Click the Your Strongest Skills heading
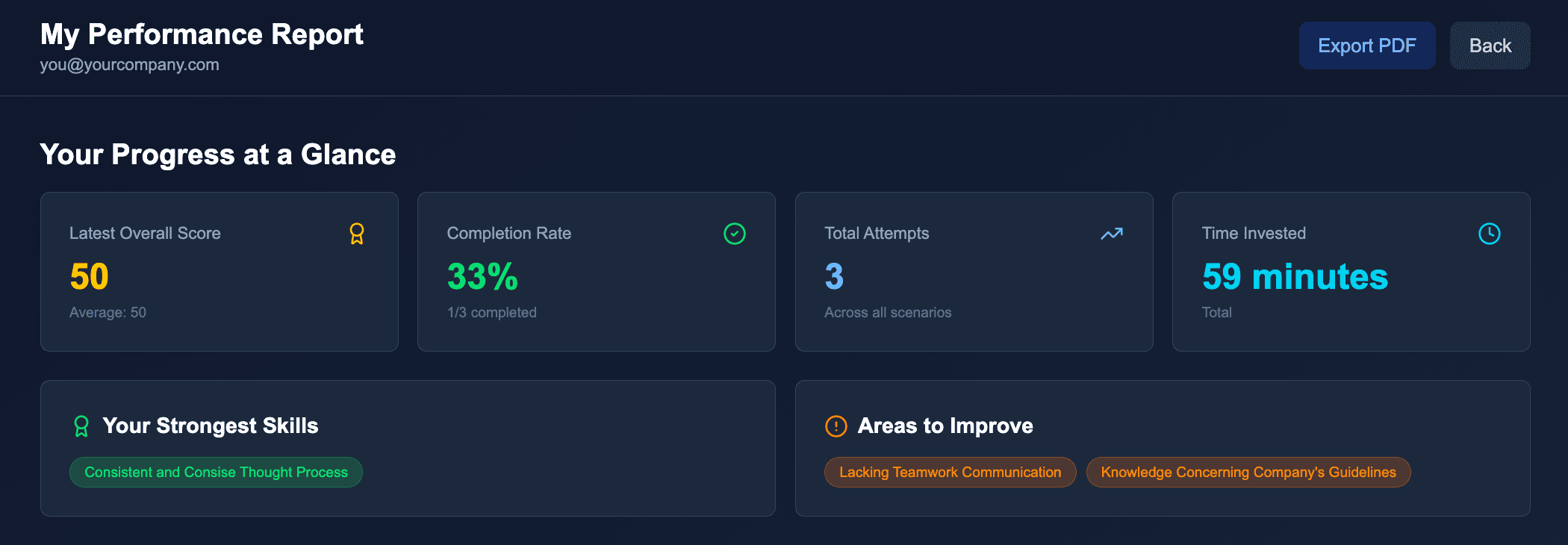 tap(211, 426)
